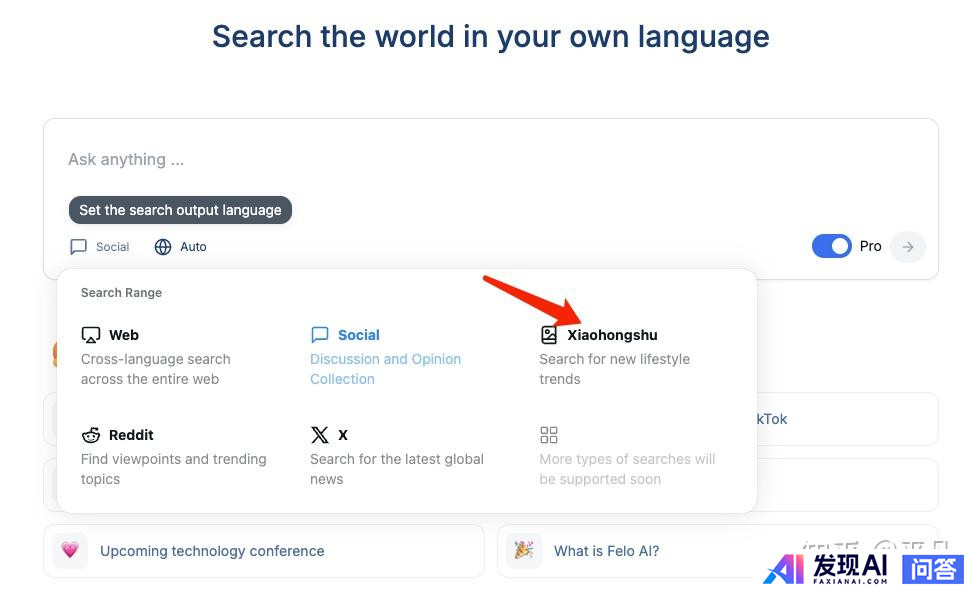Screen dimensions: 979x594
Task: Submit search with the arrow button
Action: tap(908, 247)
